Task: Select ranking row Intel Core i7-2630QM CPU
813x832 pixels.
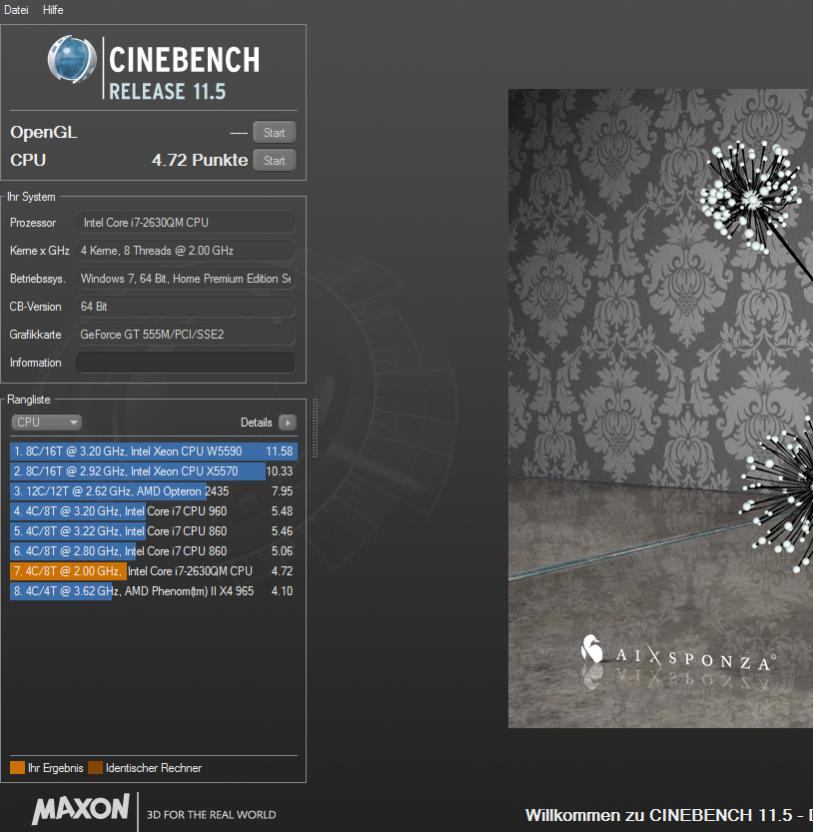Action: tap(153, 571)
